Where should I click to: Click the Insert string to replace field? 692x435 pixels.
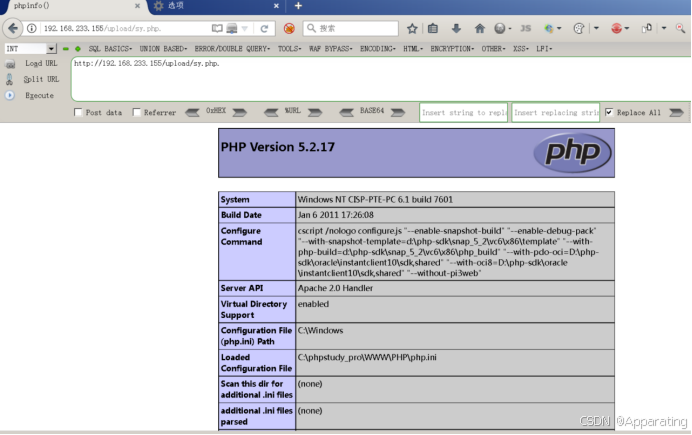pos(463,112)
